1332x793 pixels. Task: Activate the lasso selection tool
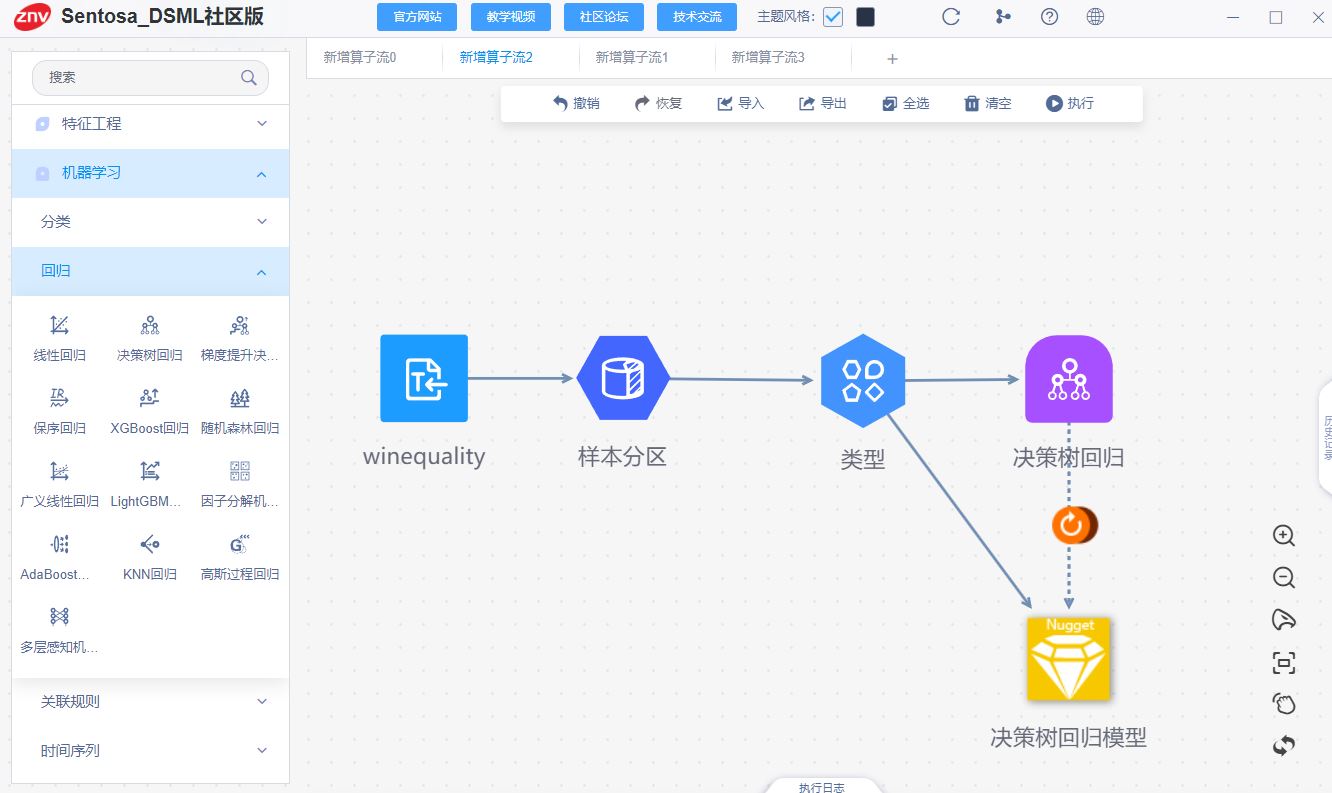(x=1284, y=620)
